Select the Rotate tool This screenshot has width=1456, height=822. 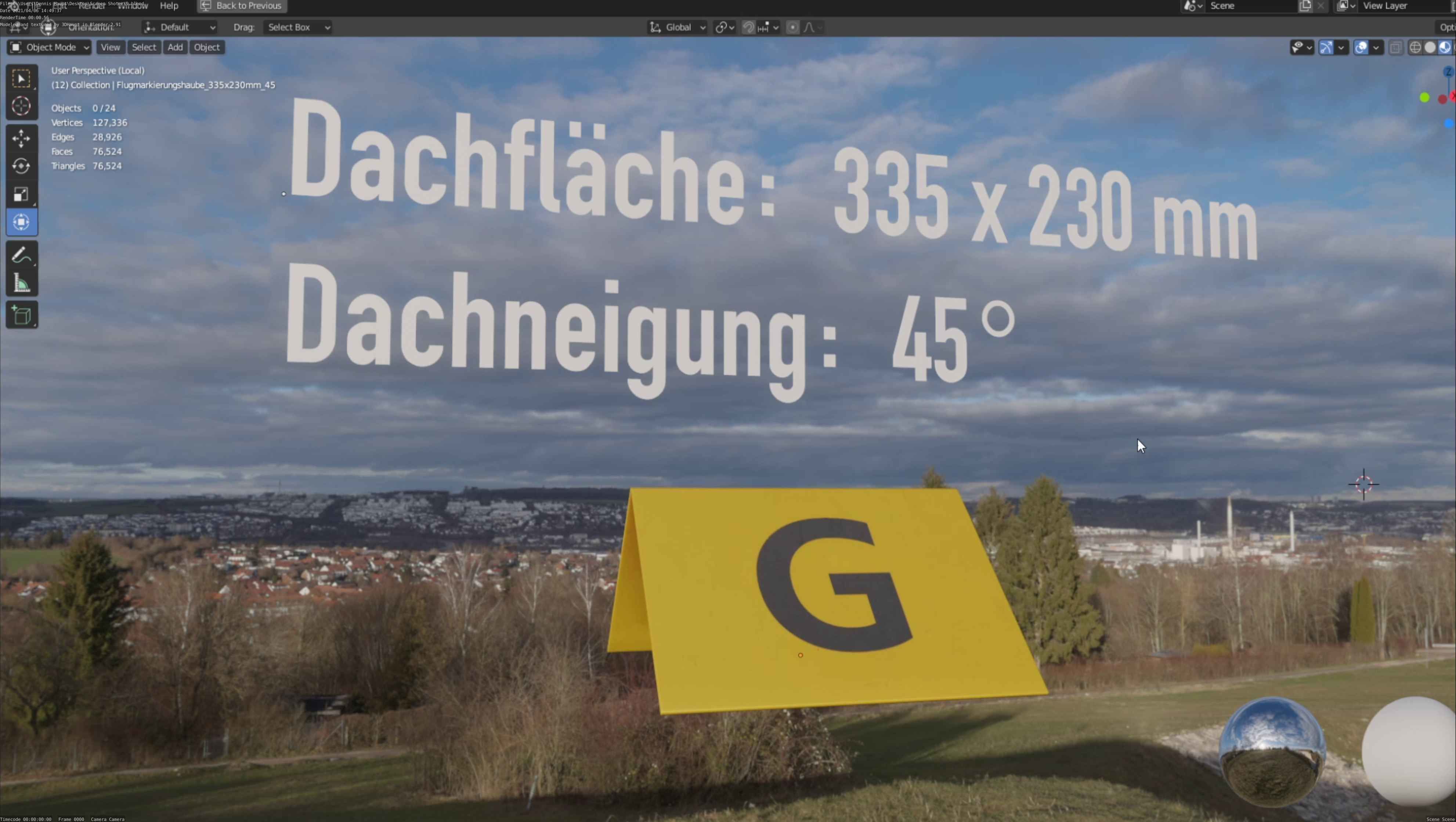point(21,166)
